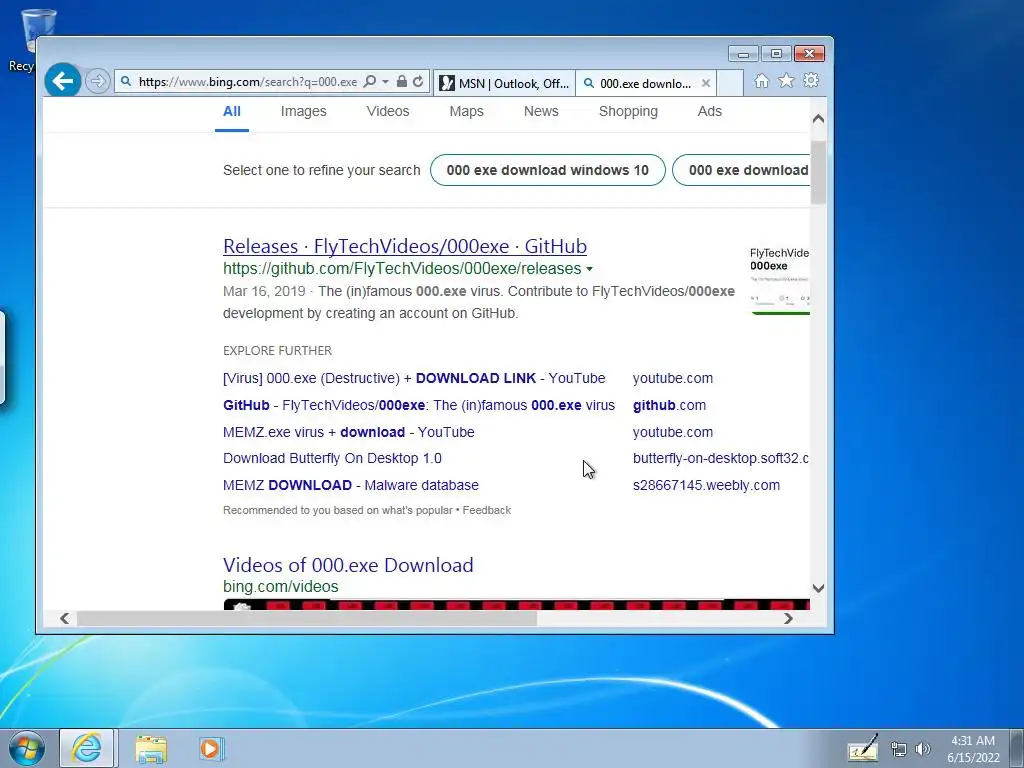Image resolution: width=1024 pixels, height=768 pixels.
Task: Close the 000.exe download tab
Action: point(705,83)
